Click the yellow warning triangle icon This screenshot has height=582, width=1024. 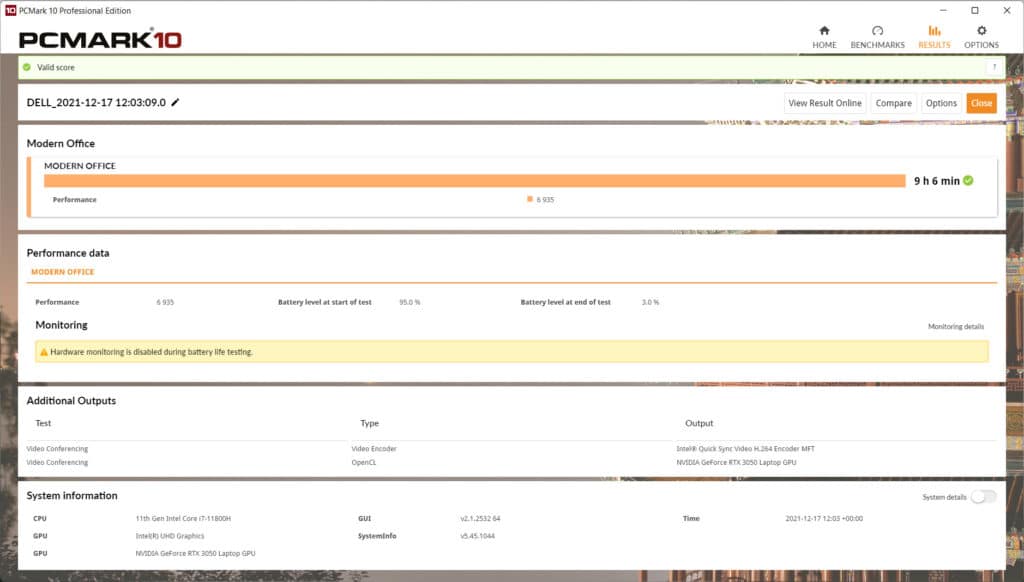pyautogui.click(x=44, y=352)
